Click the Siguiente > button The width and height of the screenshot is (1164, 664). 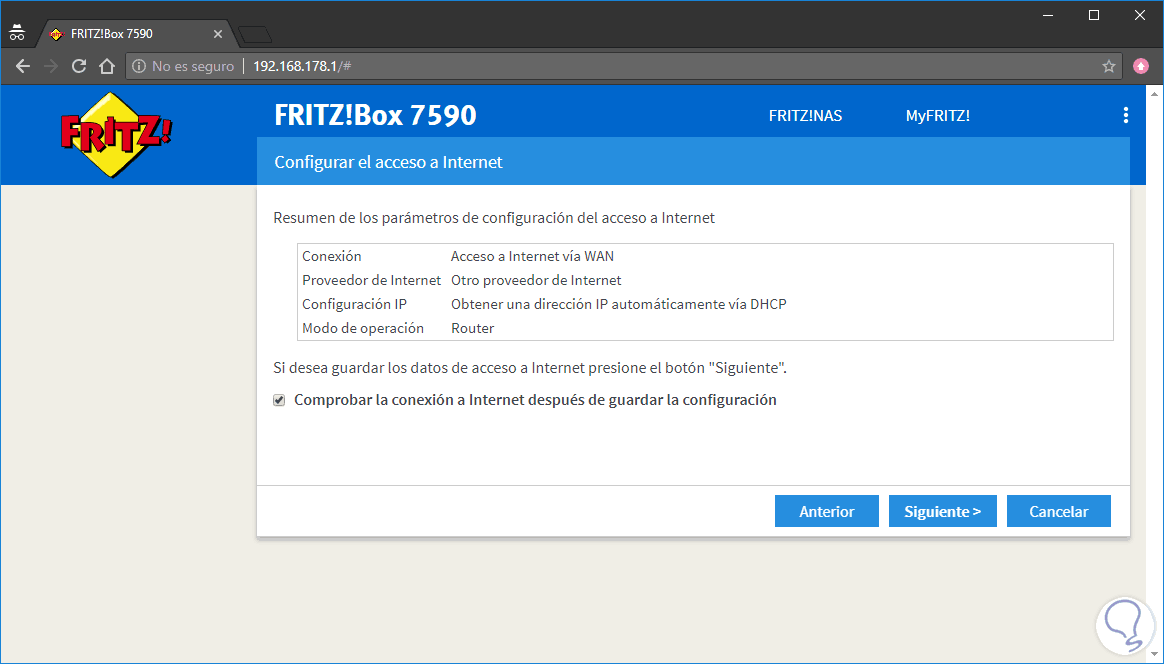943,511
